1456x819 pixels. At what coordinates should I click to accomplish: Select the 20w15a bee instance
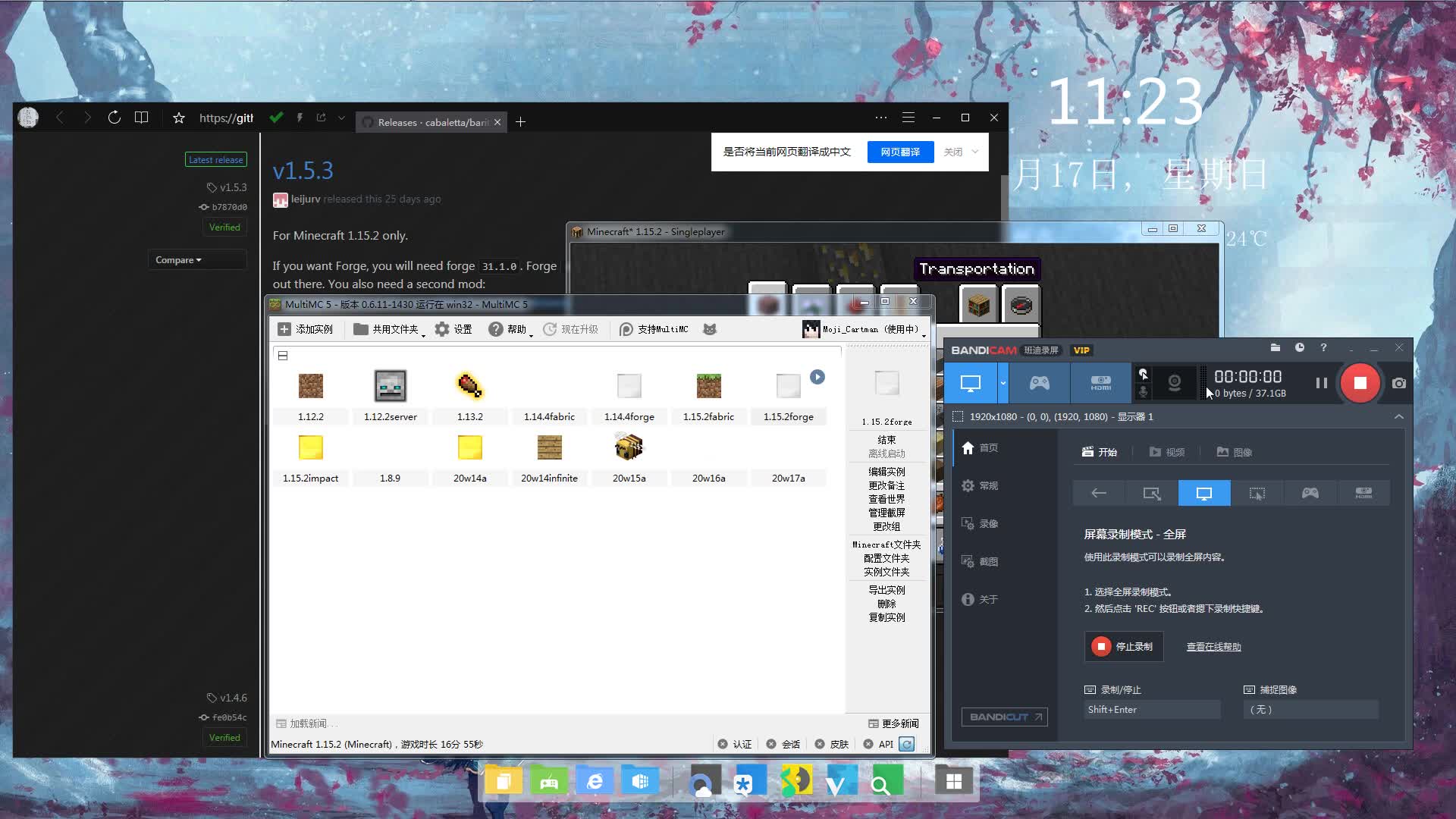point(629,448)
